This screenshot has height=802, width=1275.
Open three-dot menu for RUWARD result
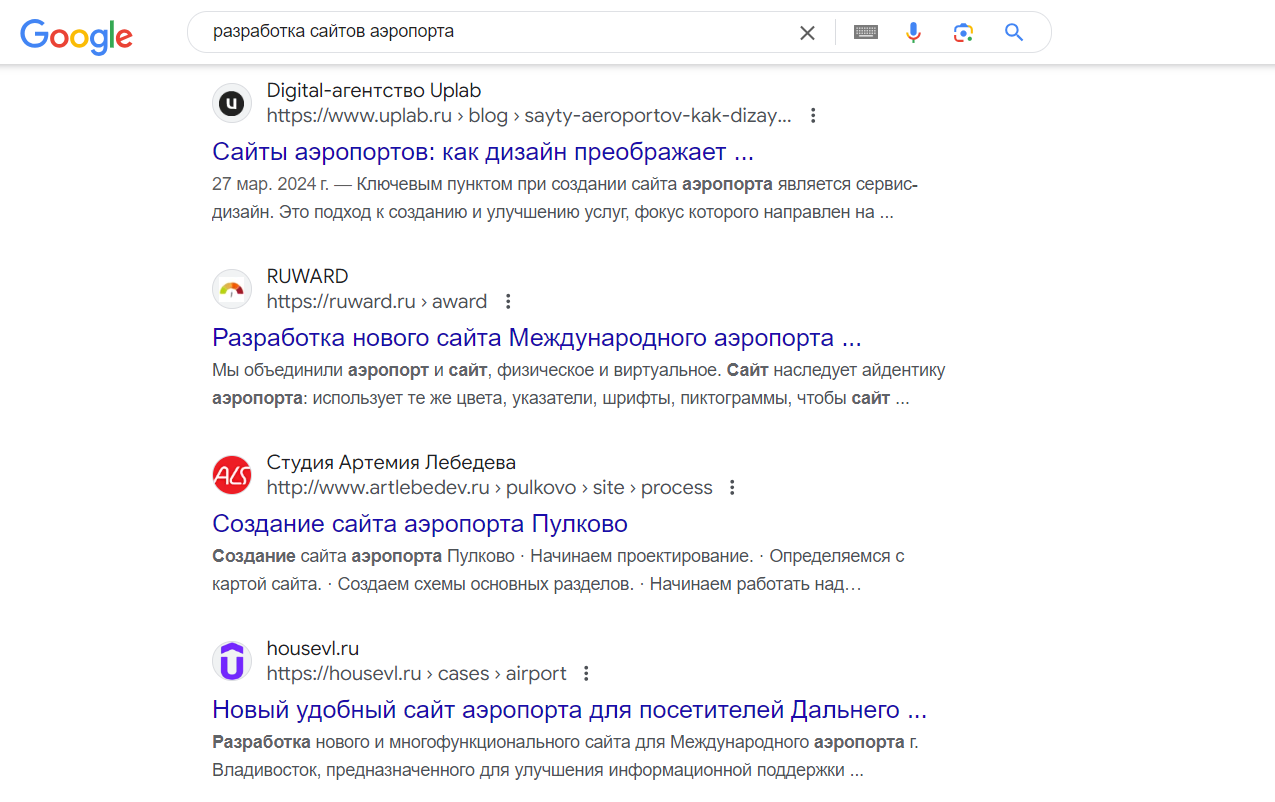point(508,301)
